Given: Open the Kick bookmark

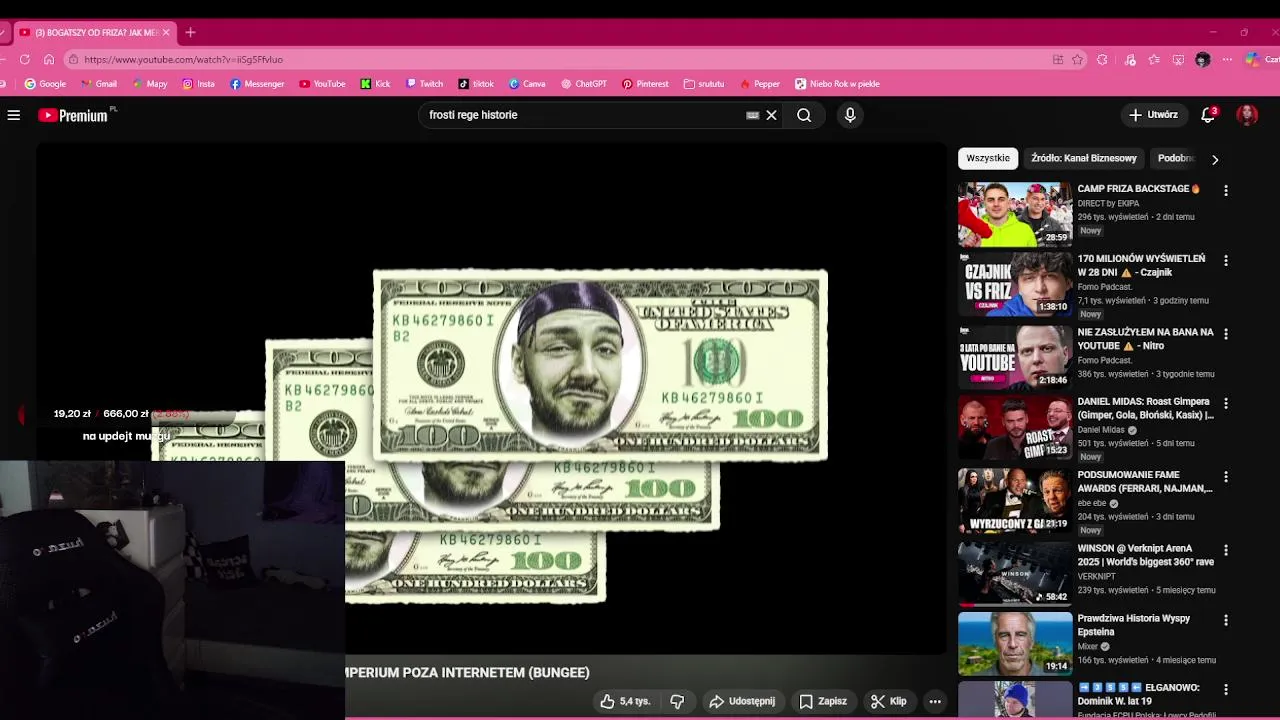Looking at the screenshot, I should pyautogui.click(x=375, y=84).
